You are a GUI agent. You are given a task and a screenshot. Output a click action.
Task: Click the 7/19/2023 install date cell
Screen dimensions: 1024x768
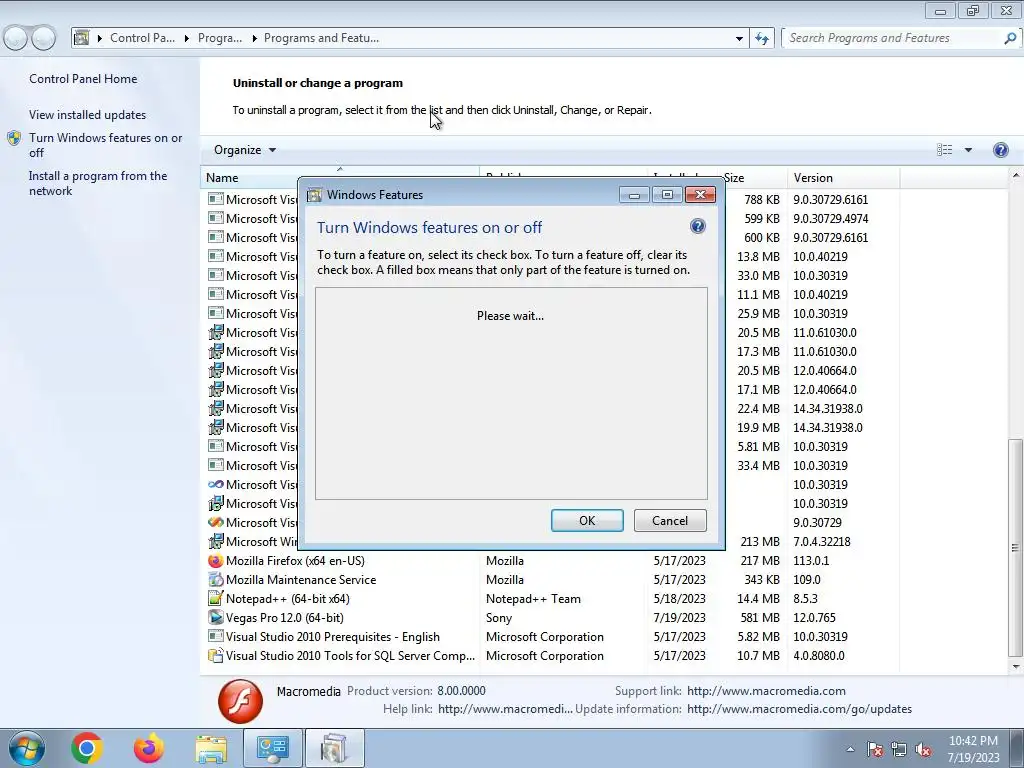[679, 618]
